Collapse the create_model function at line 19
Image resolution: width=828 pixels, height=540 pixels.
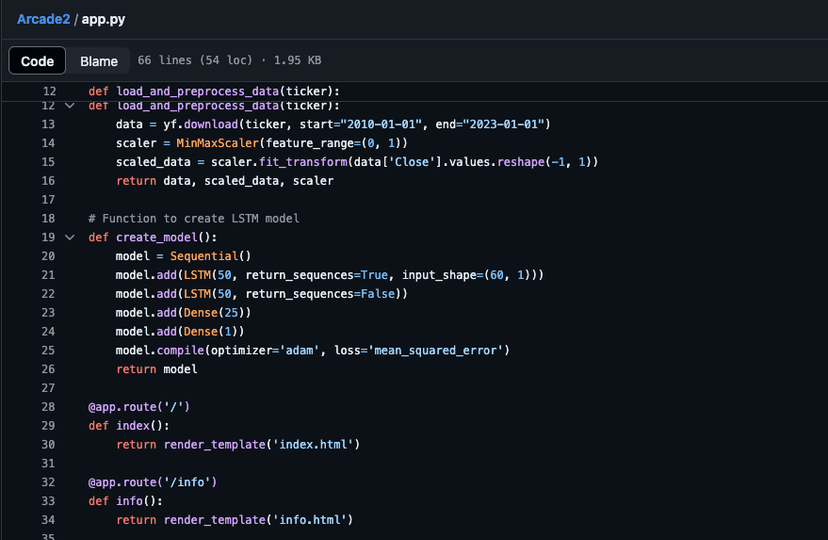click(69, 237)
